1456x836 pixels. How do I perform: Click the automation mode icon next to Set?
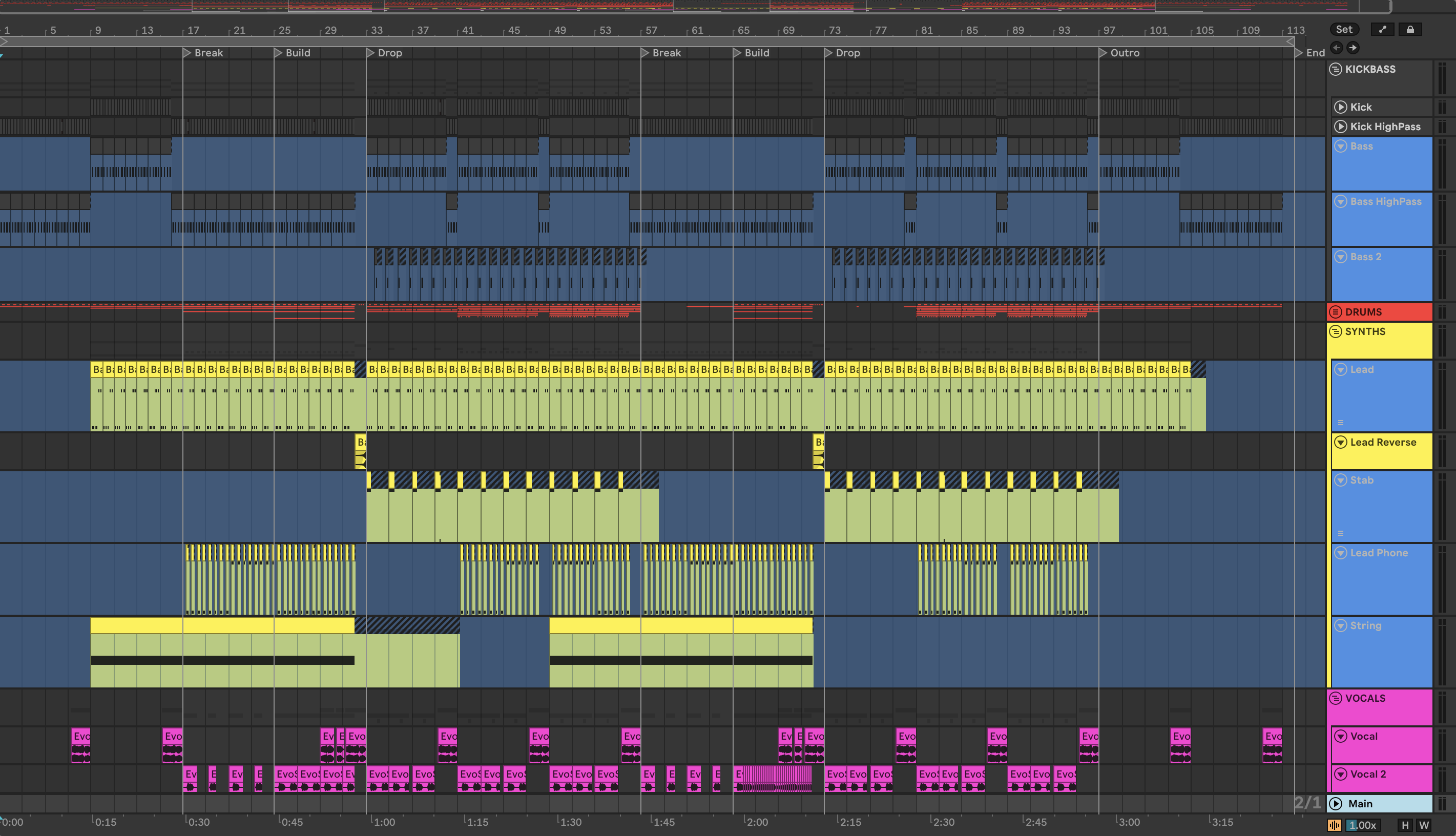pos(1383,29)
